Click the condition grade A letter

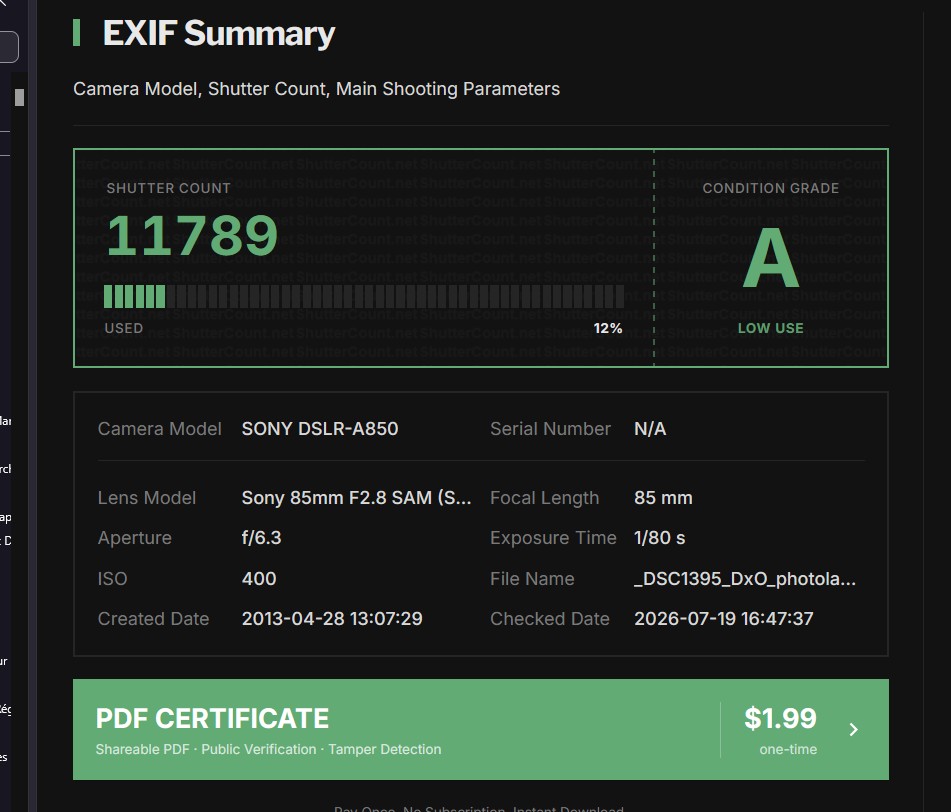pyautogui.click(x=771, y=258)
